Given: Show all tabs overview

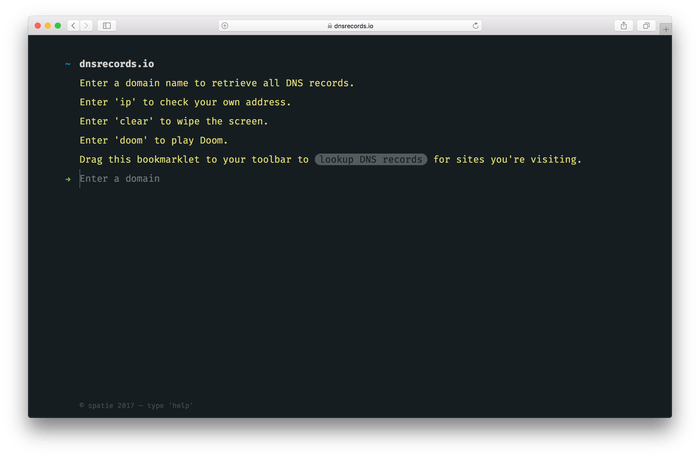Looking at the screenshot, I should point(646,25).
